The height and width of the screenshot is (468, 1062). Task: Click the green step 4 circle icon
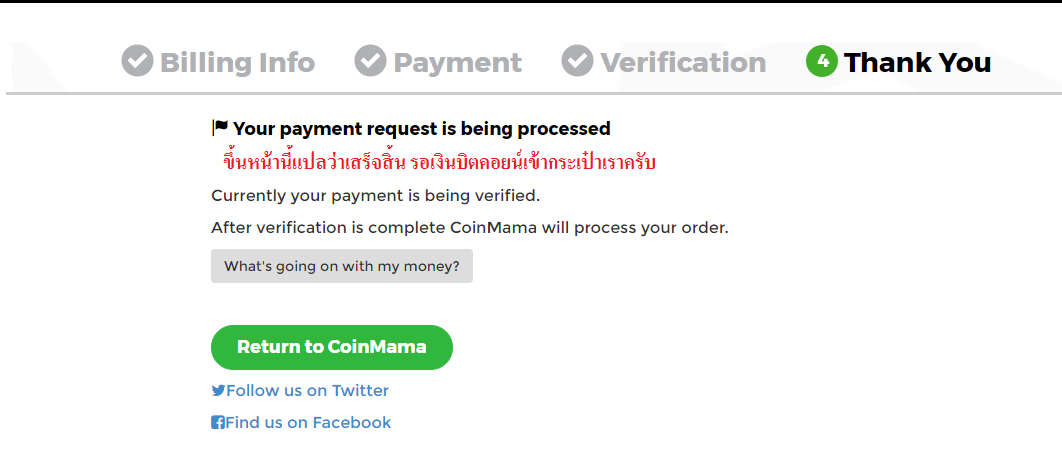pos(822,61)
